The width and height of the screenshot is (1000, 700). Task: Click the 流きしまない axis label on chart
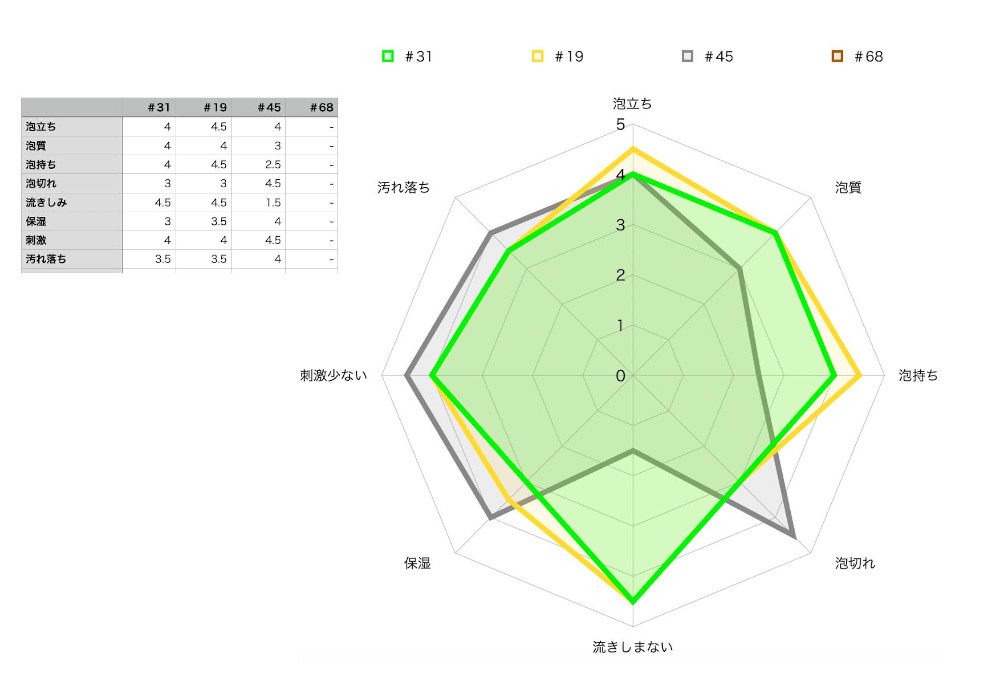(633, 647)
